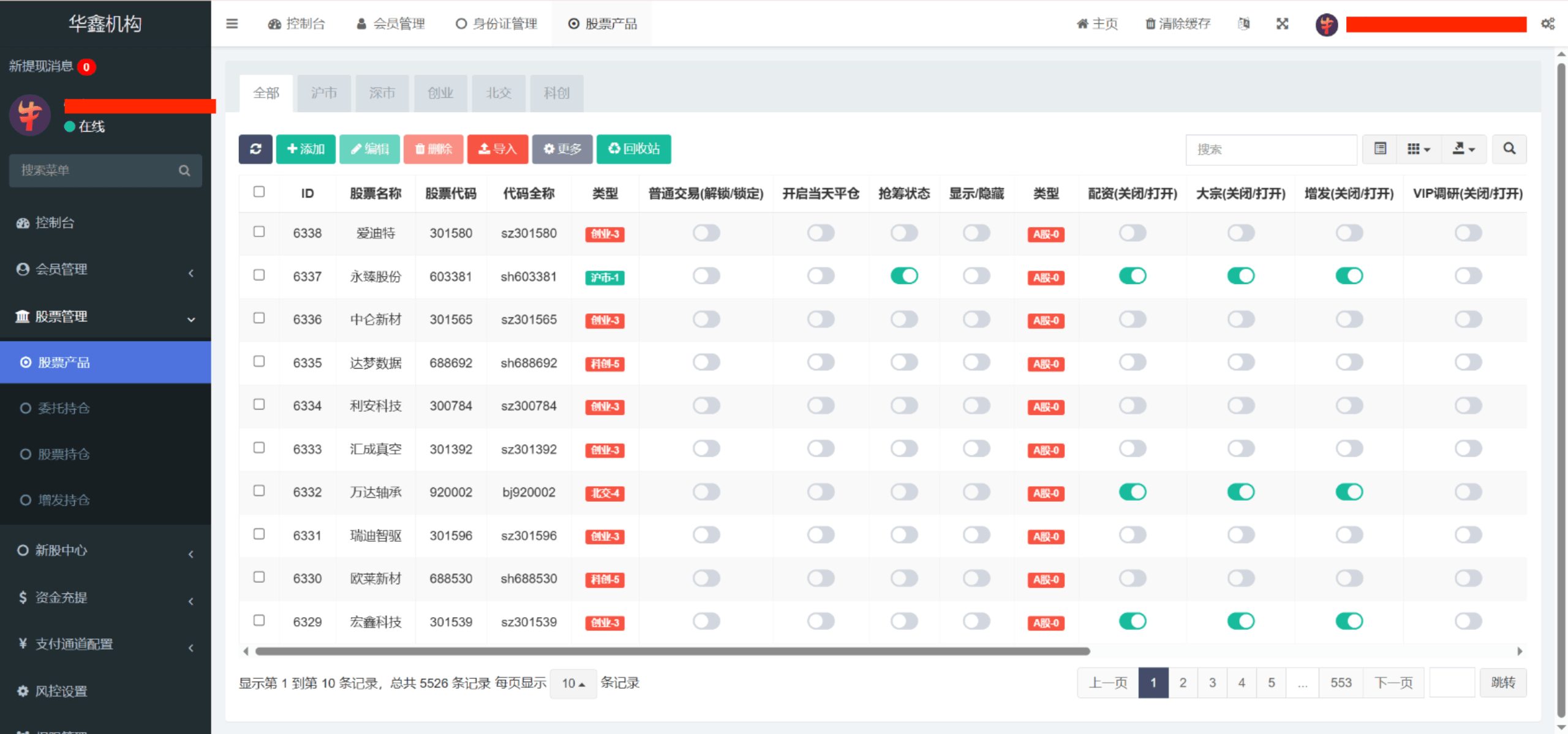Disable 配资 toggle for 永臻股份
Screen dimensions: 1568x734
click(1132, 275)
